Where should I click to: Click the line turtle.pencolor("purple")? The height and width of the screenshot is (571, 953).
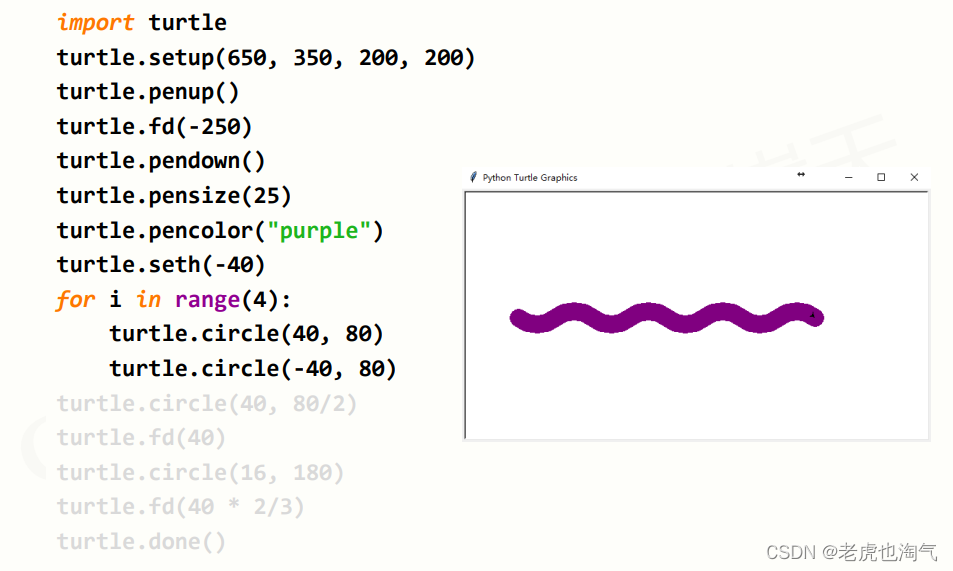click(x=220, y=230)
